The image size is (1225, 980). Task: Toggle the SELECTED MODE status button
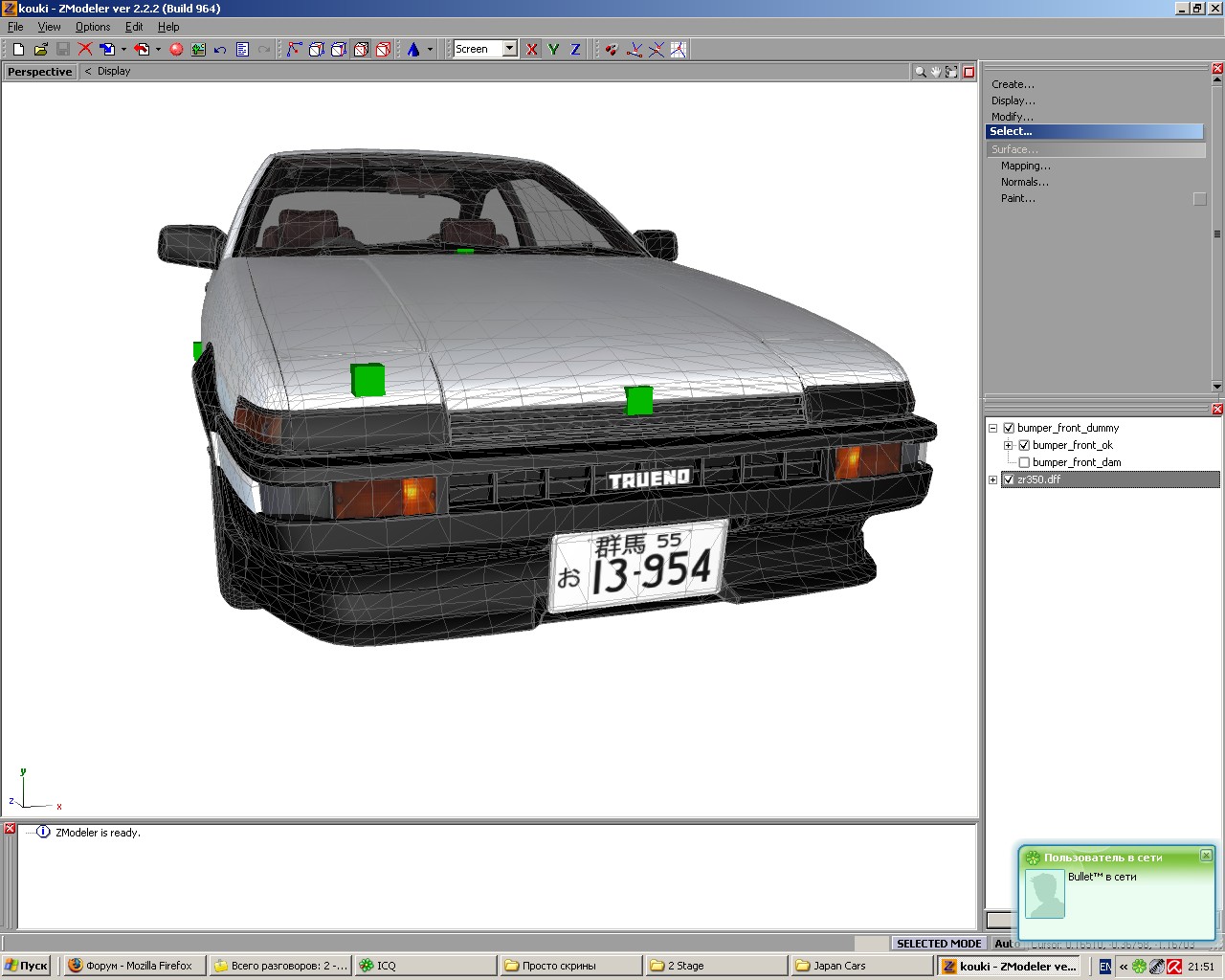pos(938,944)
